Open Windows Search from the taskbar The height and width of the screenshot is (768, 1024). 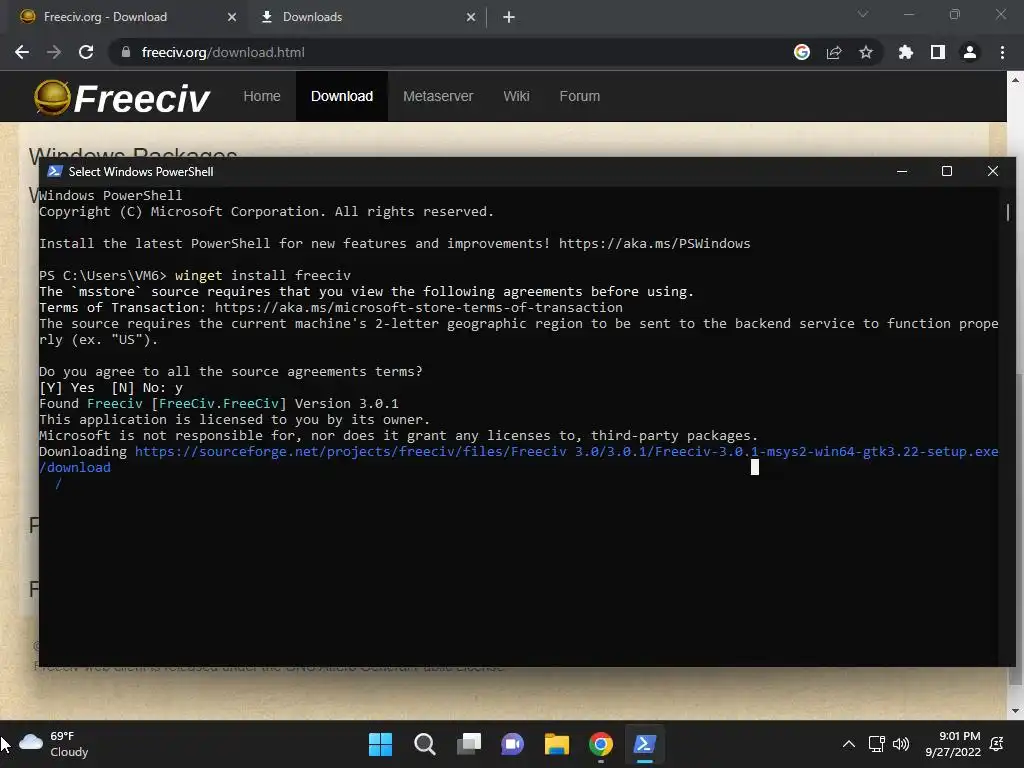click(x=425, y=744)
